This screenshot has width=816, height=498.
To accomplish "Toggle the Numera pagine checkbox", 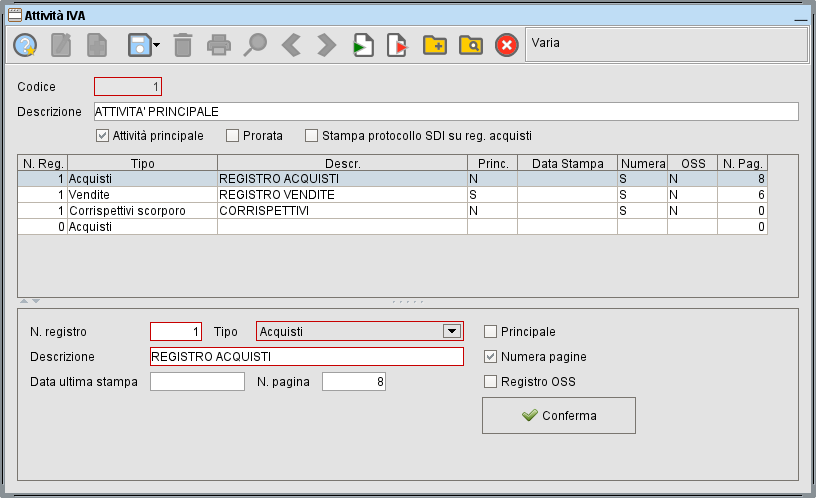I will pos(490,356).
